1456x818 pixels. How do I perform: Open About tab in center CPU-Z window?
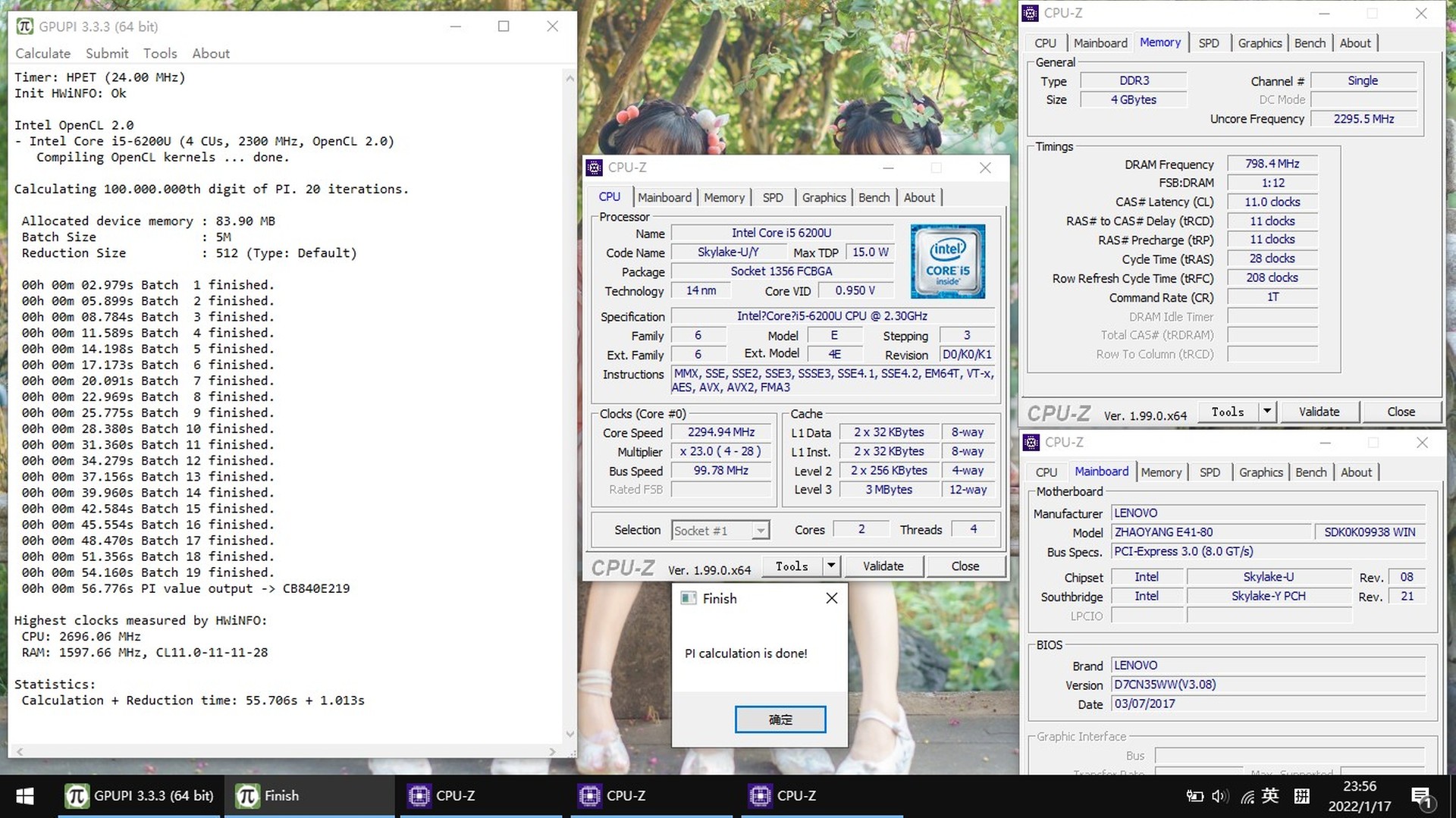[x=919, y=197]
